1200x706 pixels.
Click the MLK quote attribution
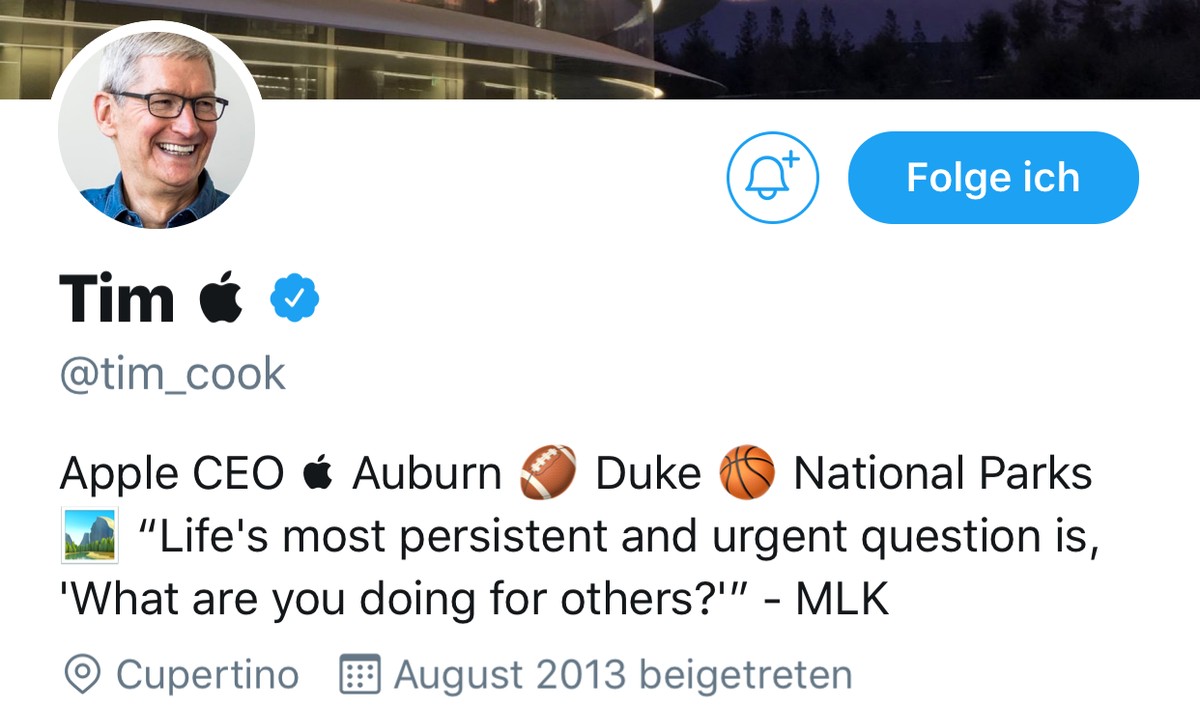(842, 598)
